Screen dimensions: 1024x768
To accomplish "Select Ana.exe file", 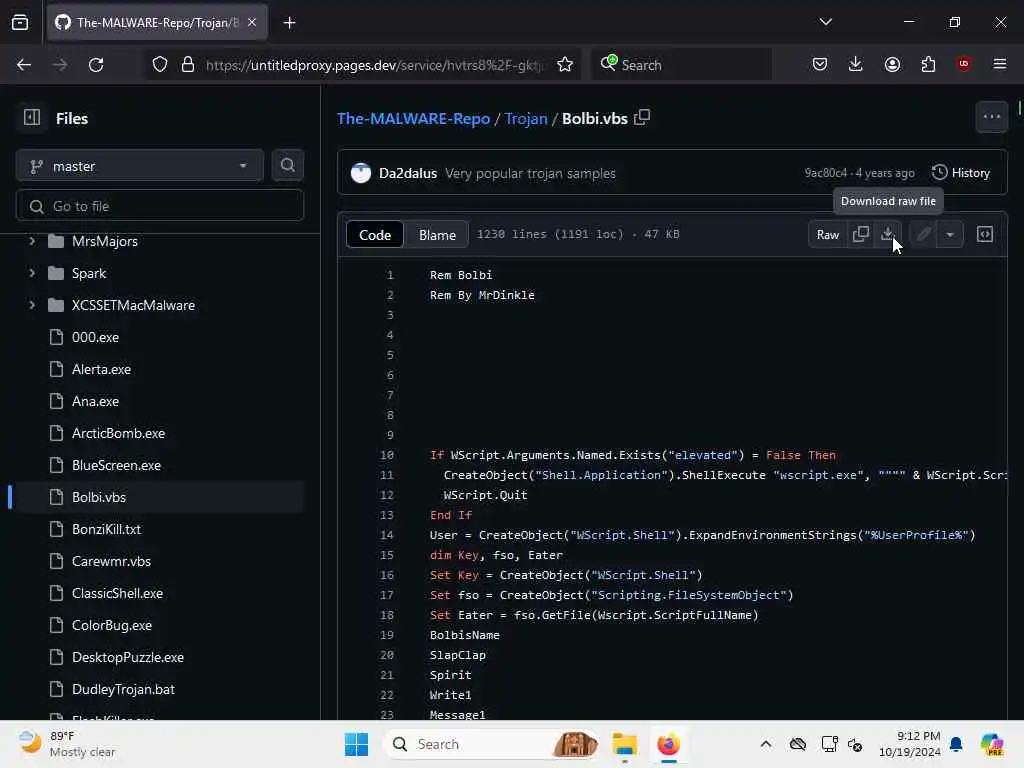I will tap(95, 401).
